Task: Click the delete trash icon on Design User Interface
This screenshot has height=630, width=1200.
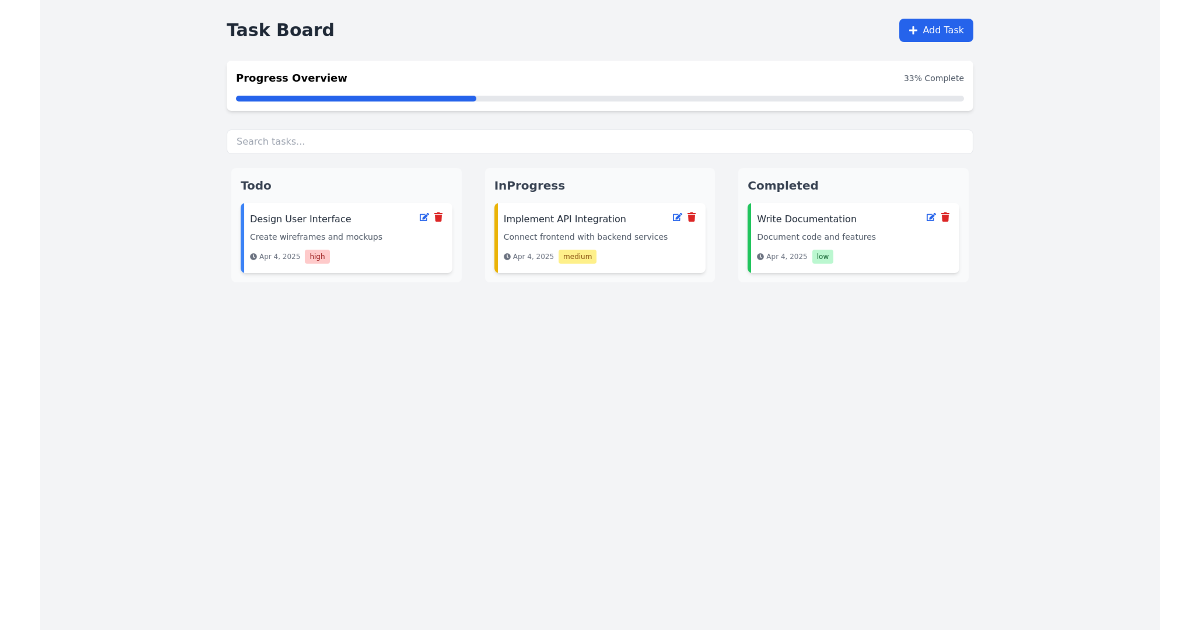Action: coord(438,217)
